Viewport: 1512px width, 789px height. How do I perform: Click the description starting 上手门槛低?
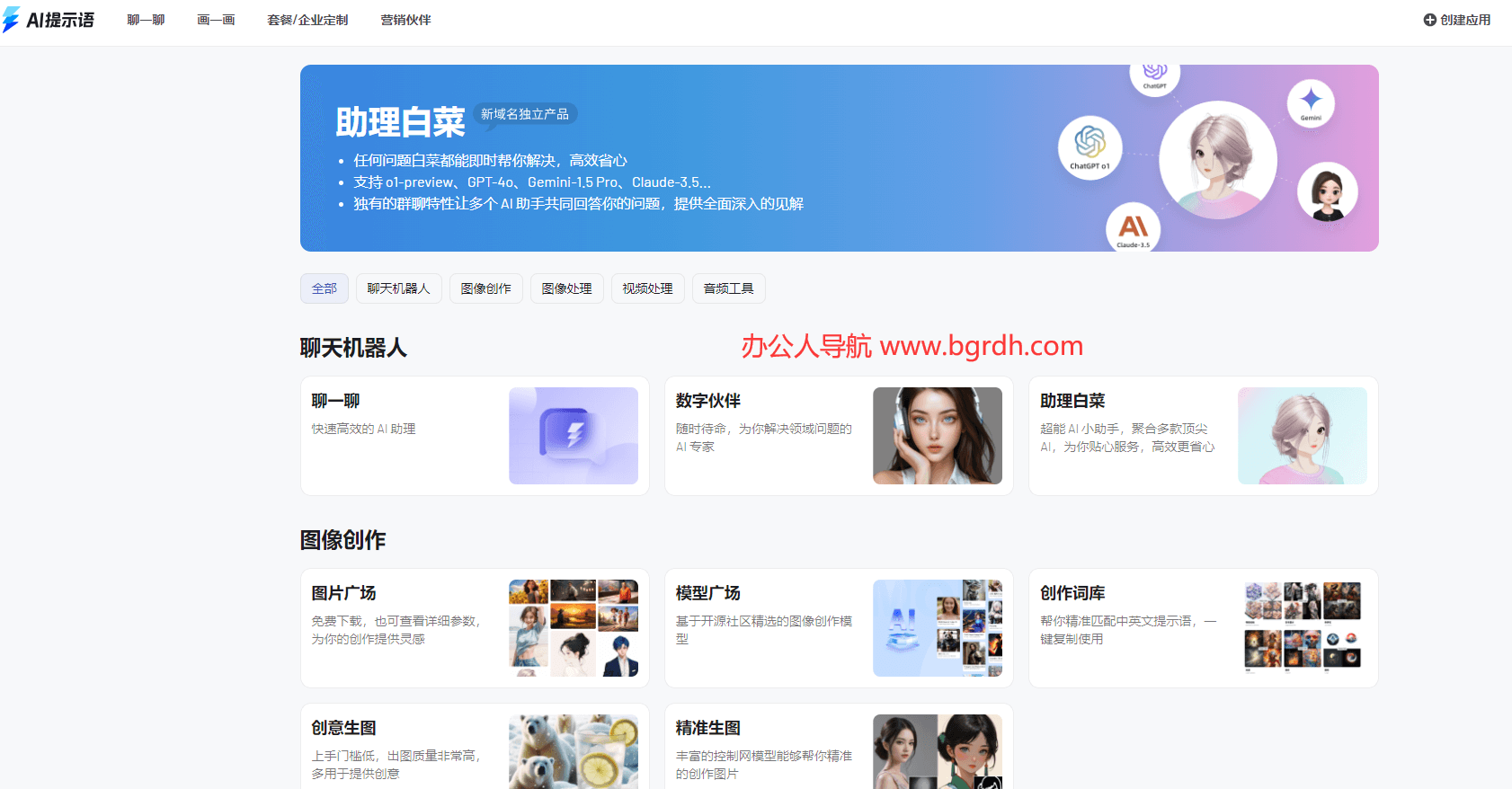pos(396,765)
